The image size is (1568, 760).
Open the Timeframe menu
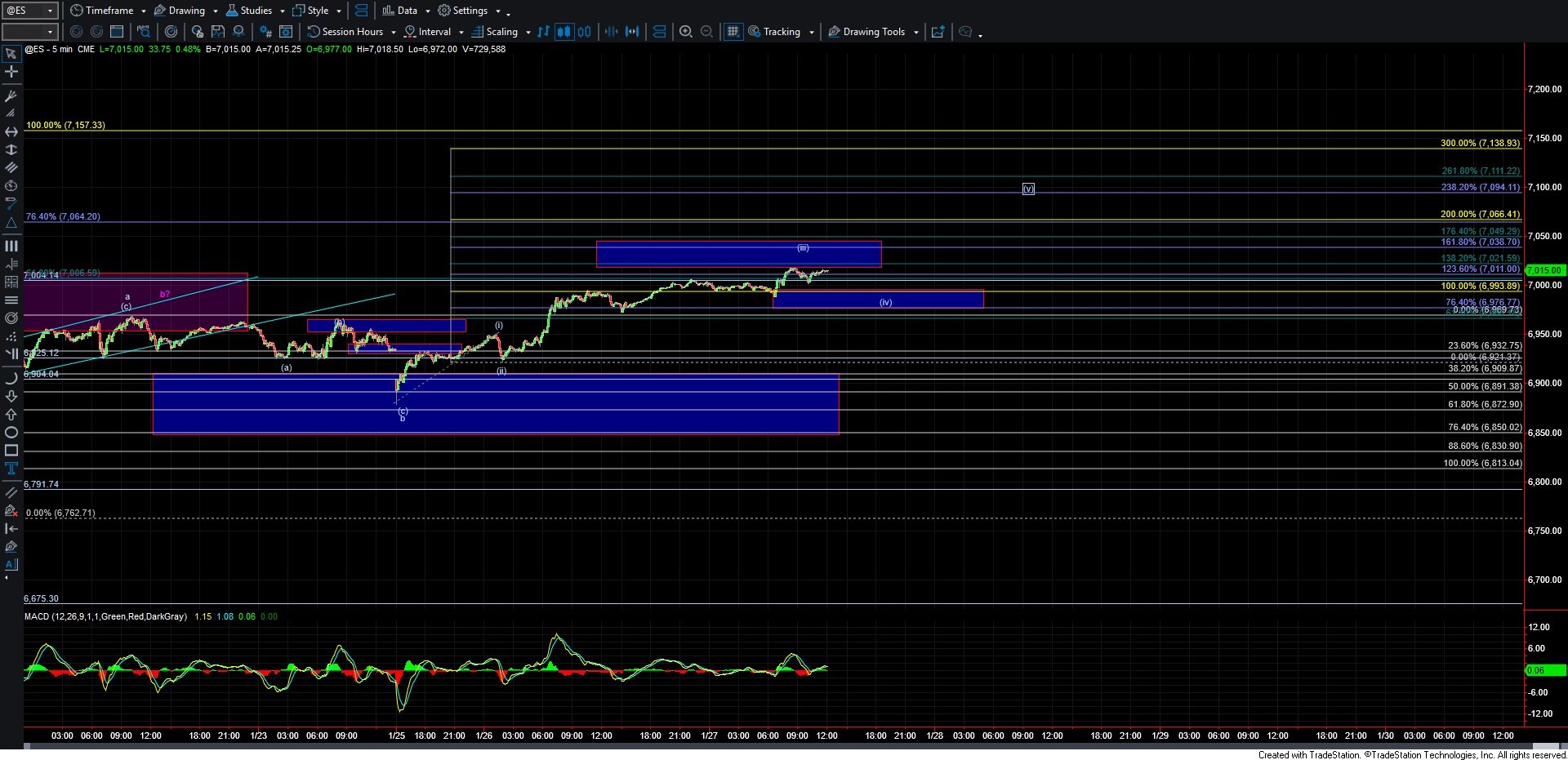(109, 11)
